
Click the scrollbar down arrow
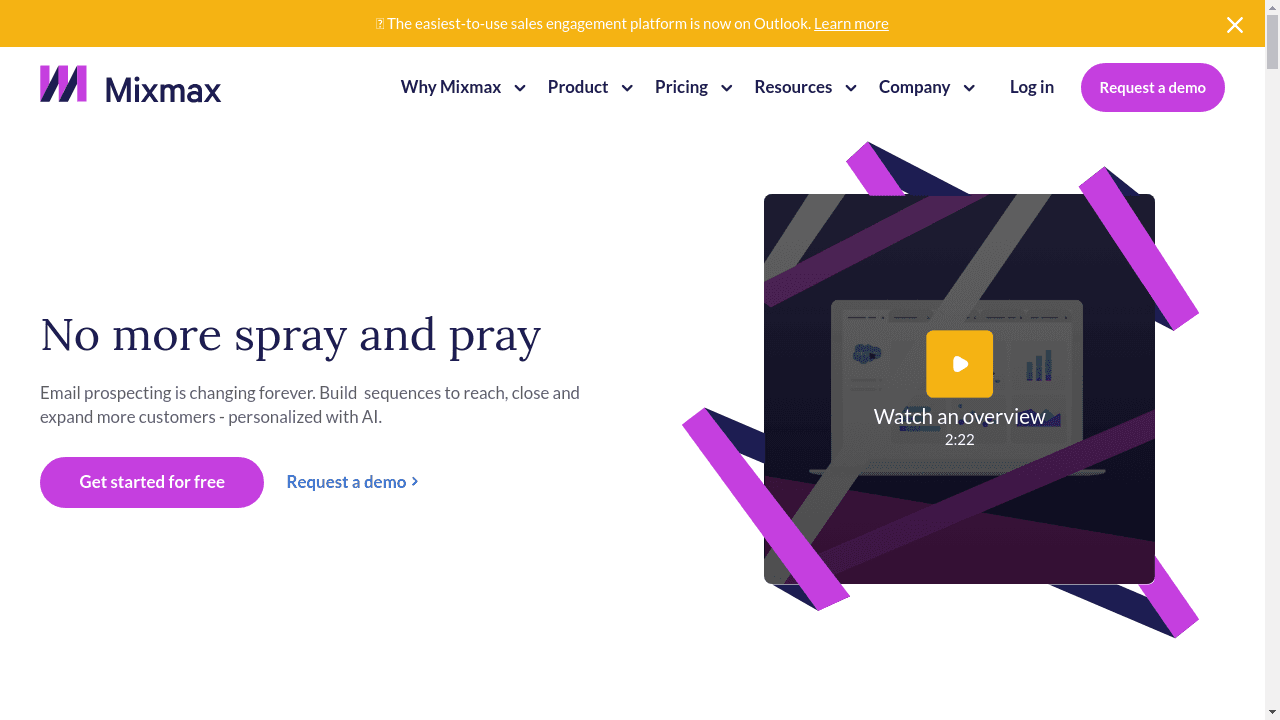click(x=1272, y=712)
